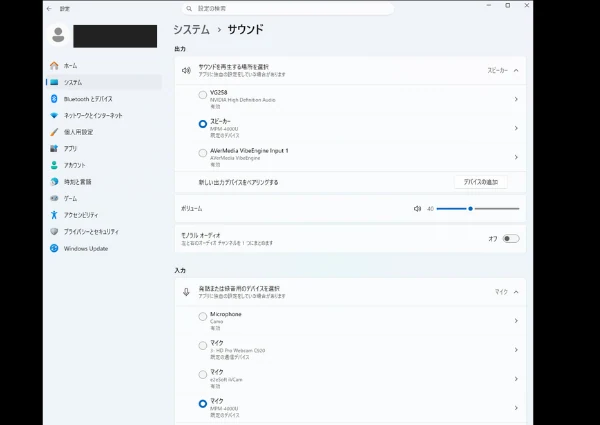Image resolution: width=600 pixels, height=425 pixels.
Task: Open MPM-4000U mic properties arrow
Action: [x=516, y=408]
